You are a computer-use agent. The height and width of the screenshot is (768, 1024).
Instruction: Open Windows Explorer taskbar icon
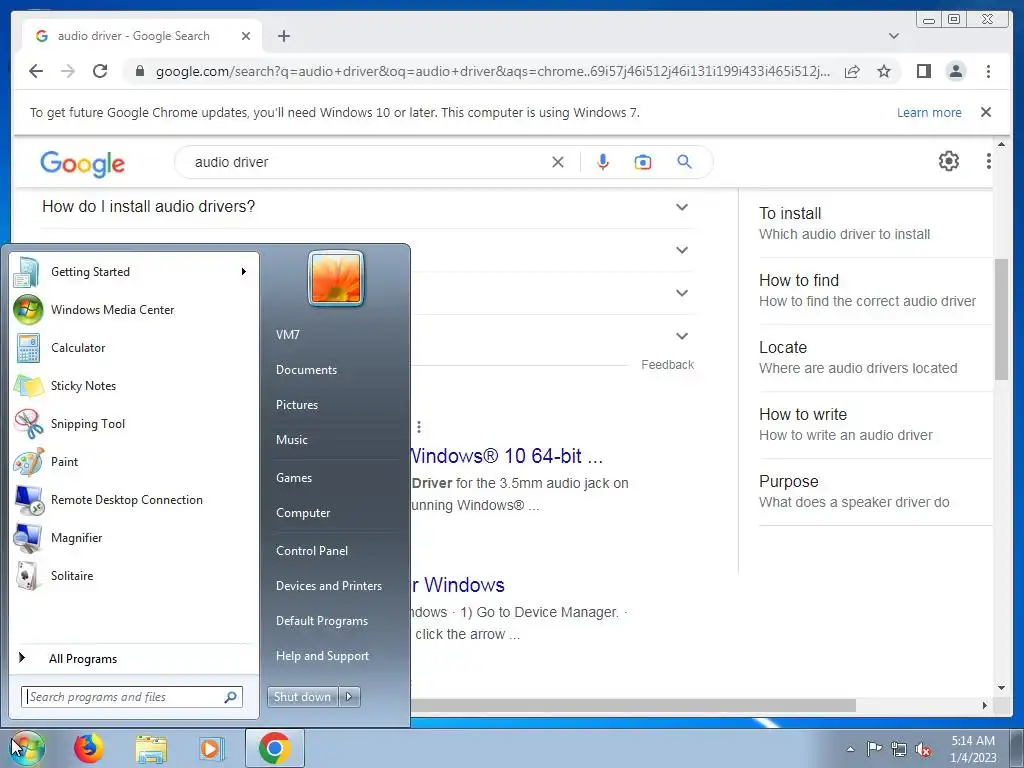pos(151,748)
